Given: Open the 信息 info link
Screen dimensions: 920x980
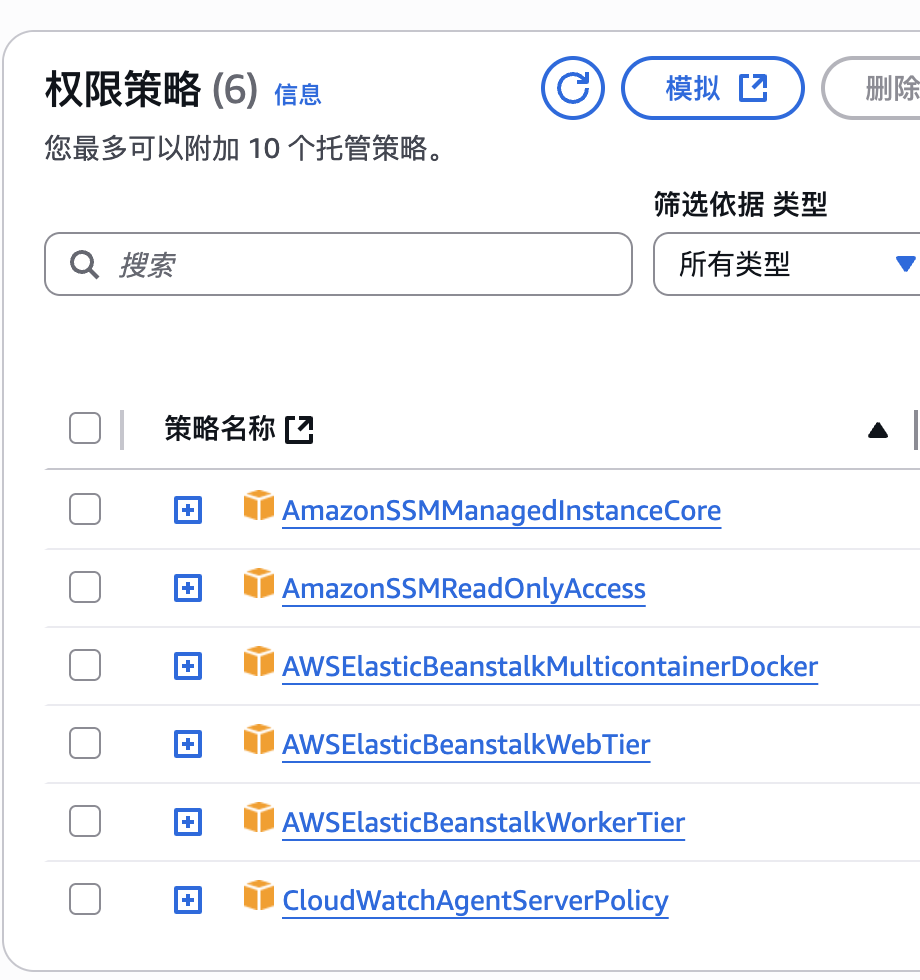Looking at the screenshot, I should click(x=298, y=94).
